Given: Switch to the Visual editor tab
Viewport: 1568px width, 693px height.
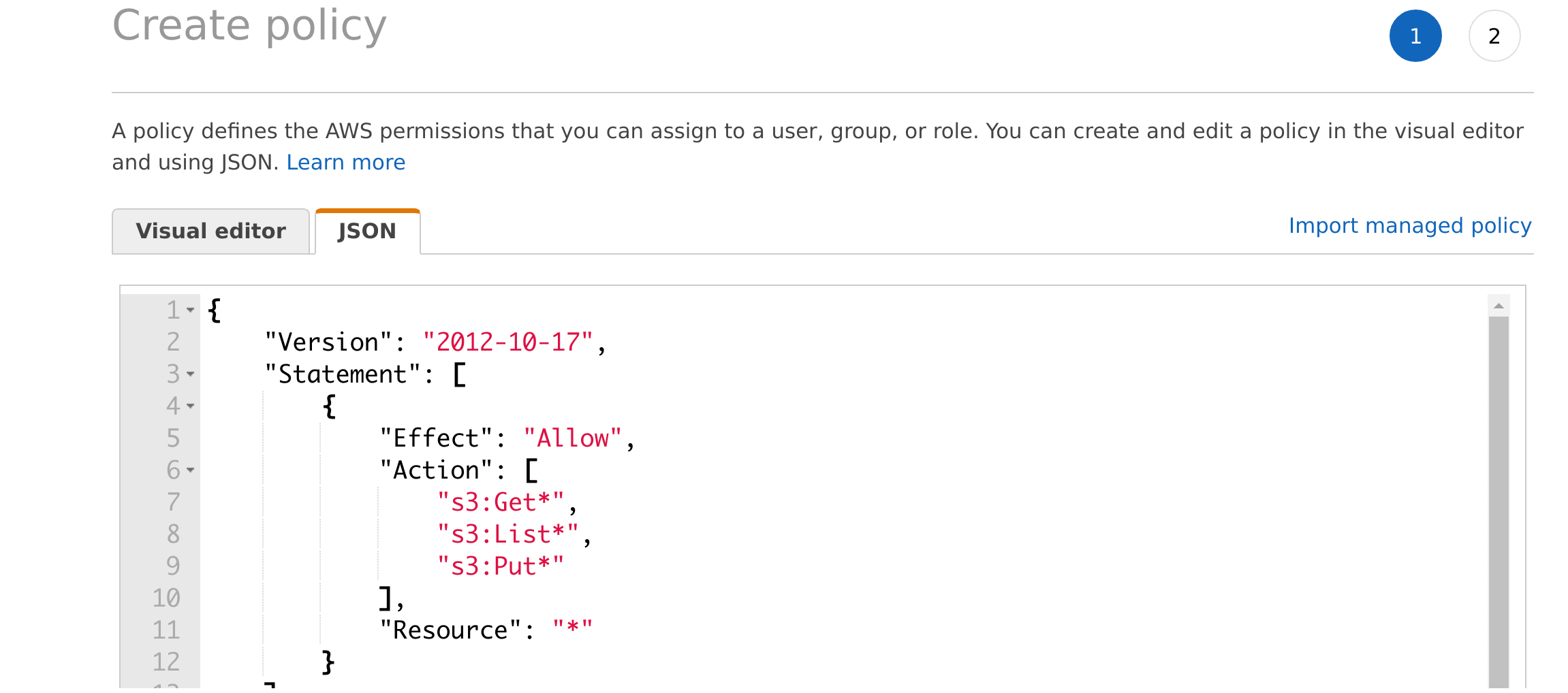Looking at the screenshot, I should coord(210,231).
